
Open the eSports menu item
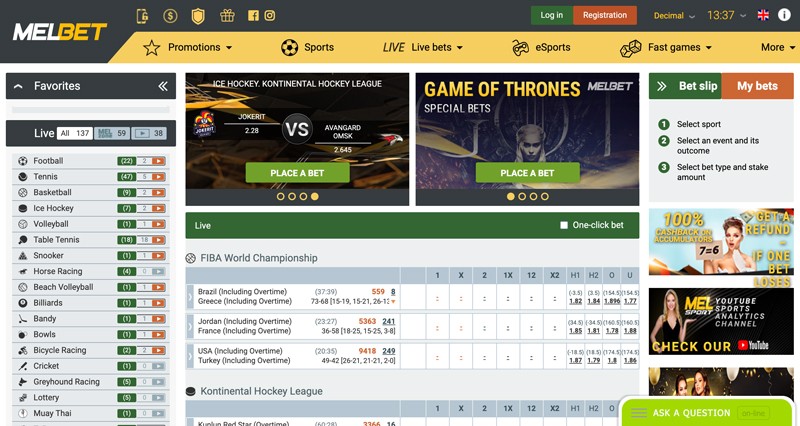541,47
